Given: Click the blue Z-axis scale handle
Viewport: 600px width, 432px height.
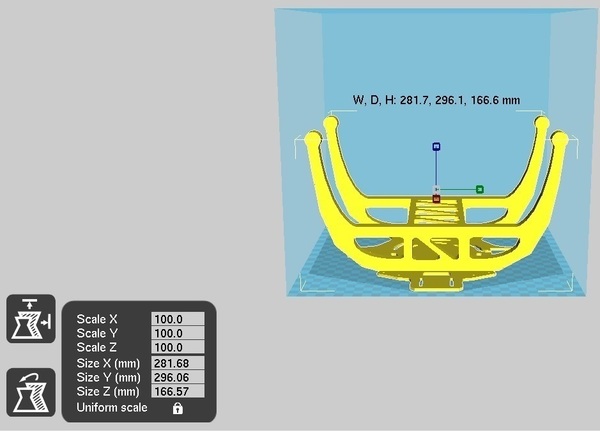Looking at the screenshot, I should (436, 147).
